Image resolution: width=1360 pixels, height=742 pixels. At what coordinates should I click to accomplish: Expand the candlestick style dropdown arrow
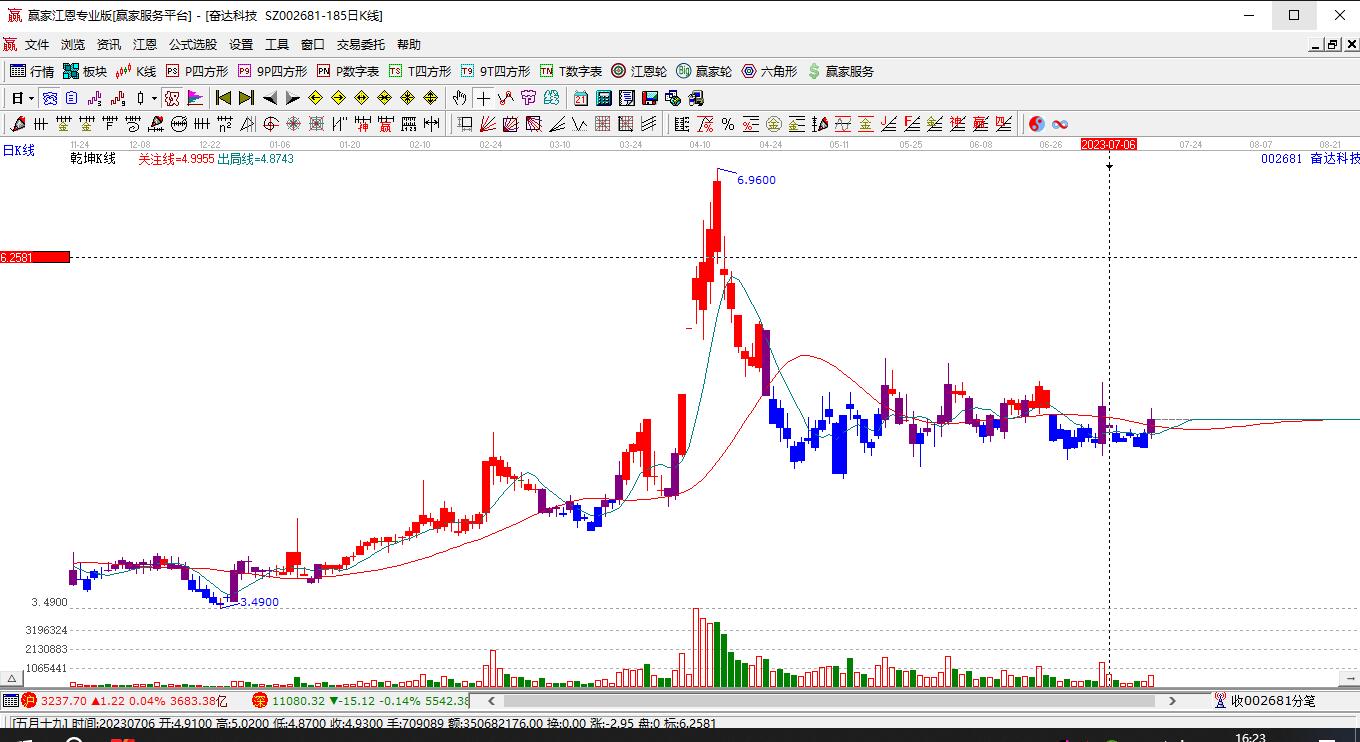tap(154, 98)
